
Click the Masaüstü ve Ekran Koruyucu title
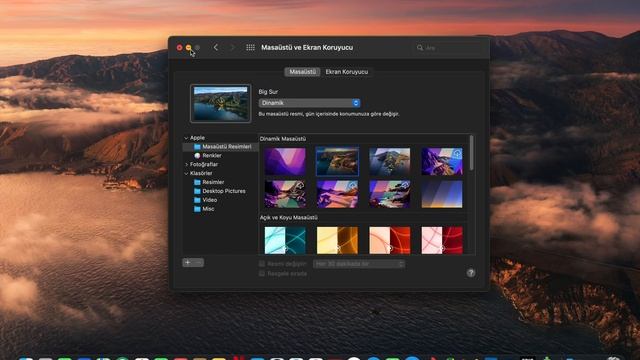(307, 47)
